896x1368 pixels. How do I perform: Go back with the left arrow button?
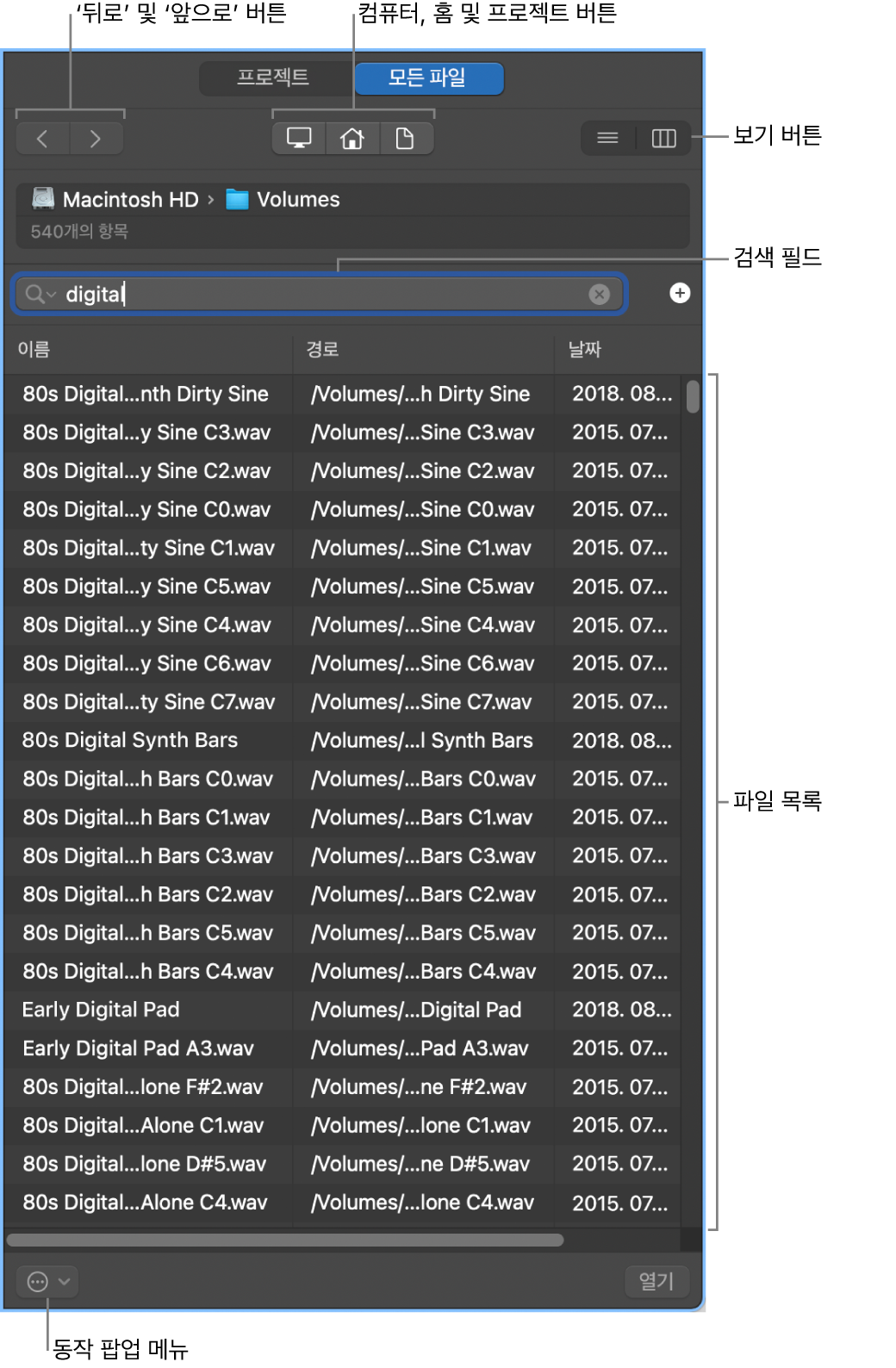42,139
